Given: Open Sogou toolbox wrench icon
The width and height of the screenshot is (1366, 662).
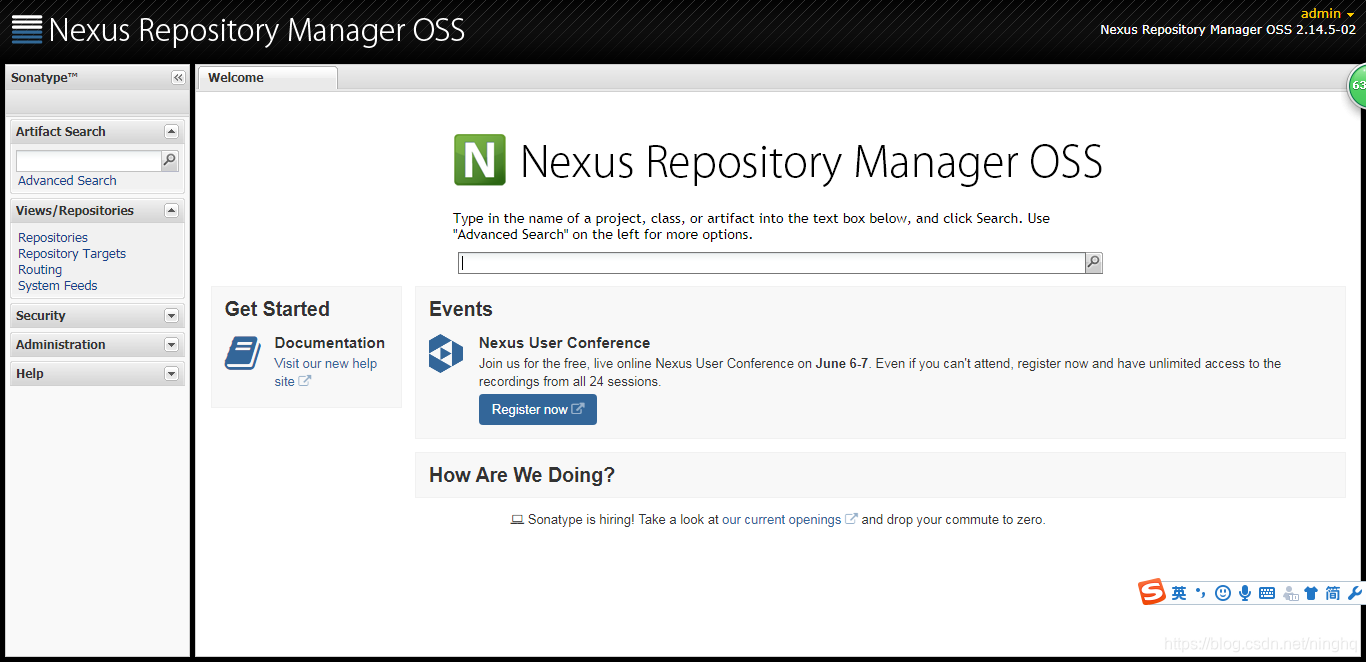Looking at the screenshot, I should coord(1355,593).
